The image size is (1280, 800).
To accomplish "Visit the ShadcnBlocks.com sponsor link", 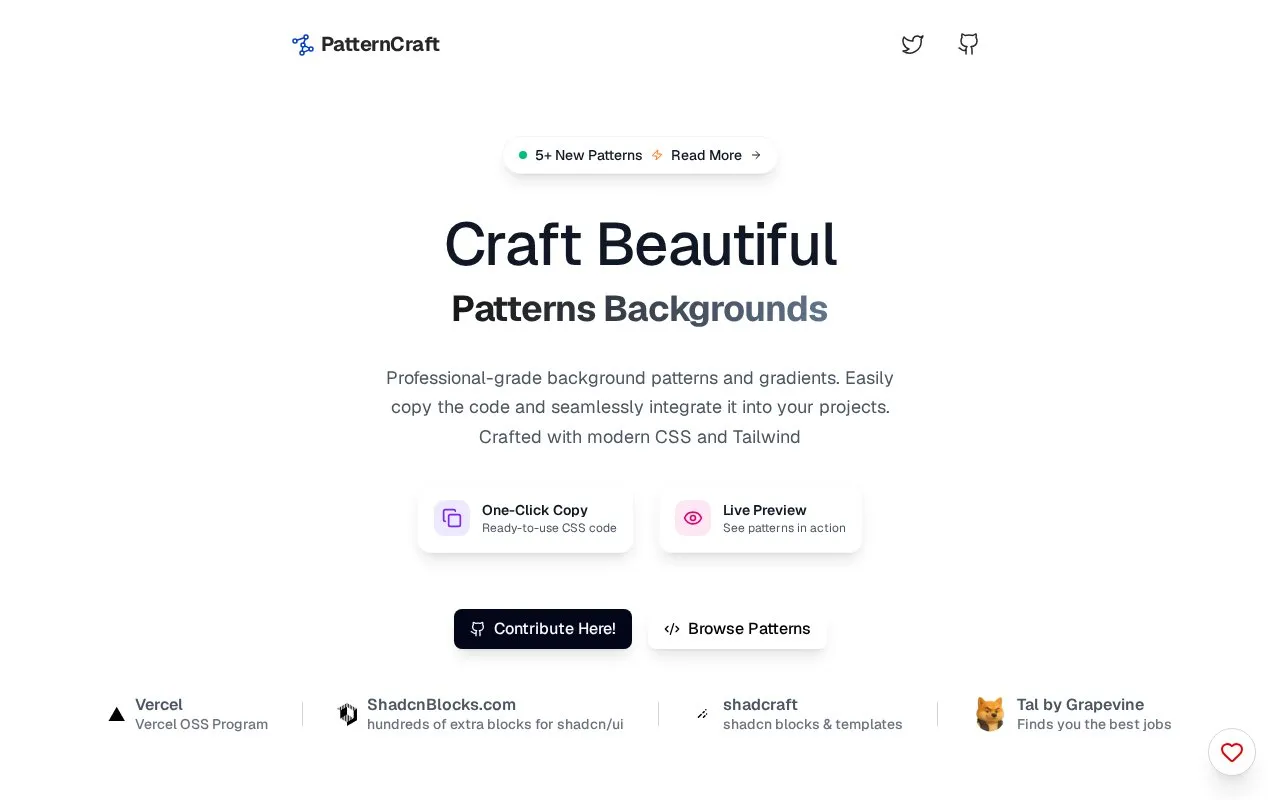I will point(481,714).
